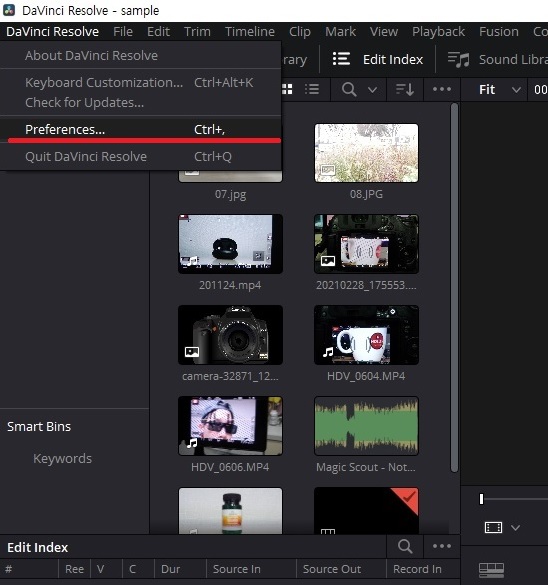Open Edit Index three-dot options menu
This screenshot has height=585, width=548.
442,547
